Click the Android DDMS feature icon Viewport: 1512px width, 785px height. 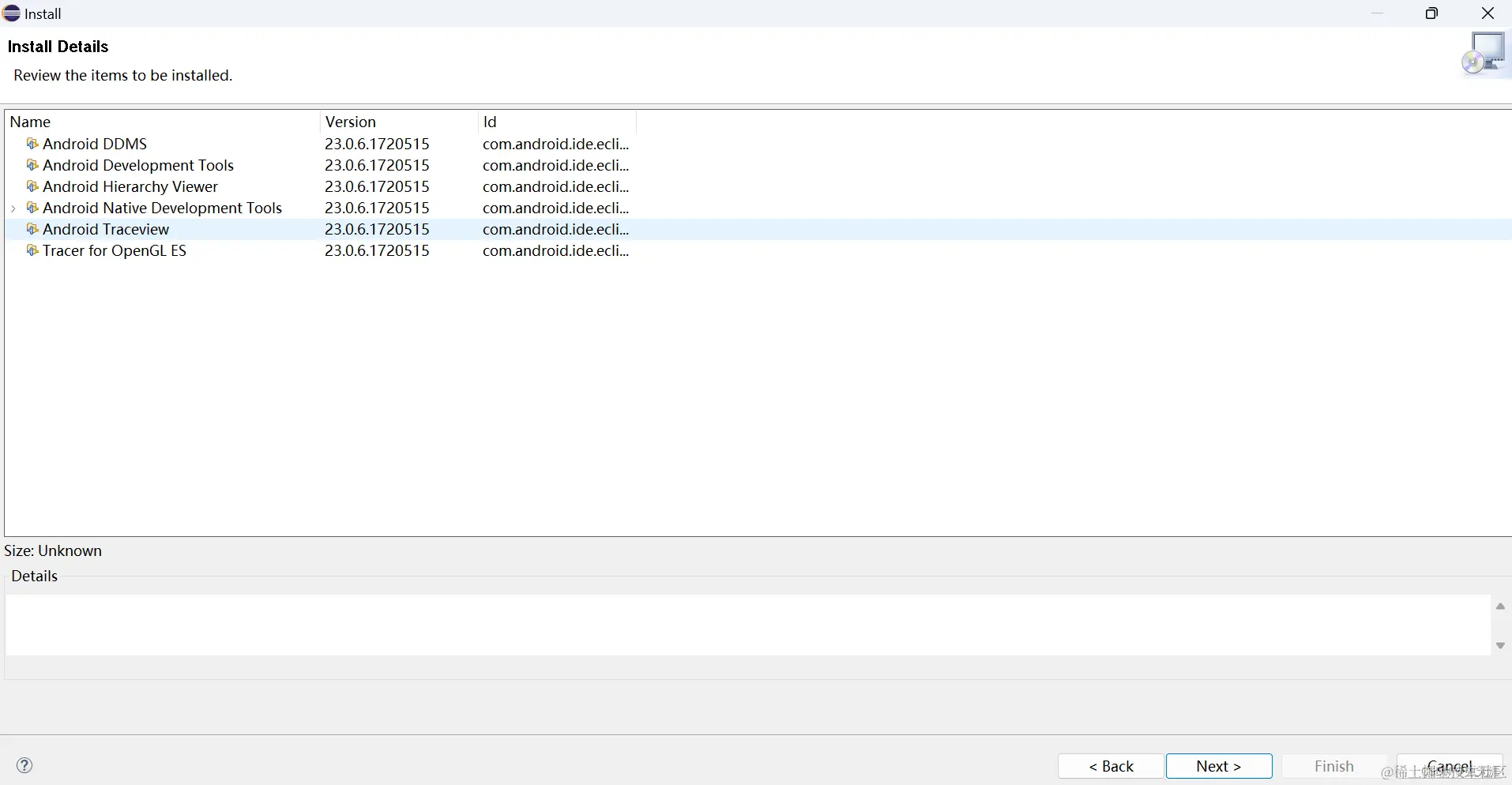(32, 144)
